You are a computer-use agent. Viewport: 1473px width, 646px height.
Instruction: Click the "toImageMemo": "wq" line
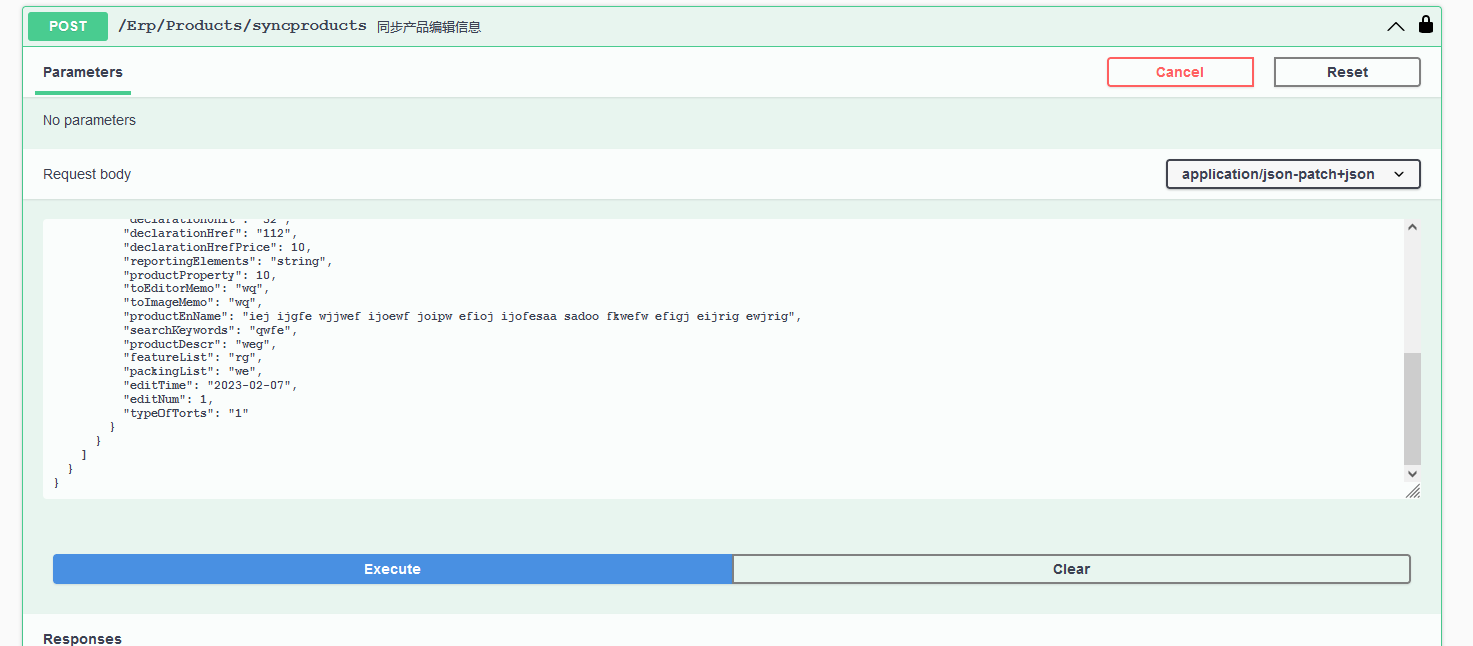[192, 302]
